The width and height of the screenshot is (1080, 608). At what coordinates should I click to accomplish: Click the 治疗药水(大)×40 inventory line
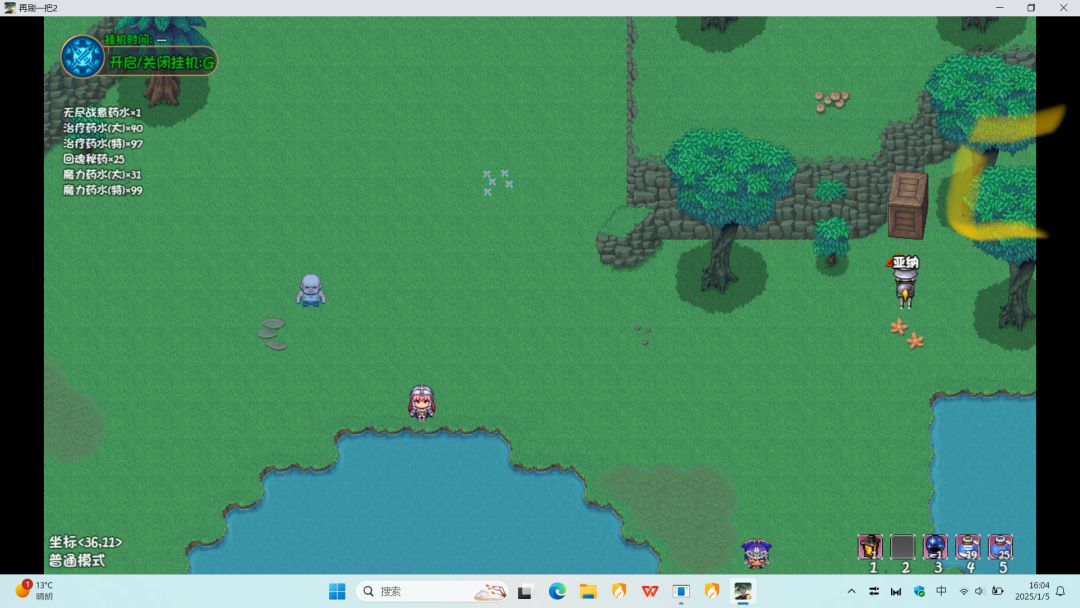[x=103, y=128]
